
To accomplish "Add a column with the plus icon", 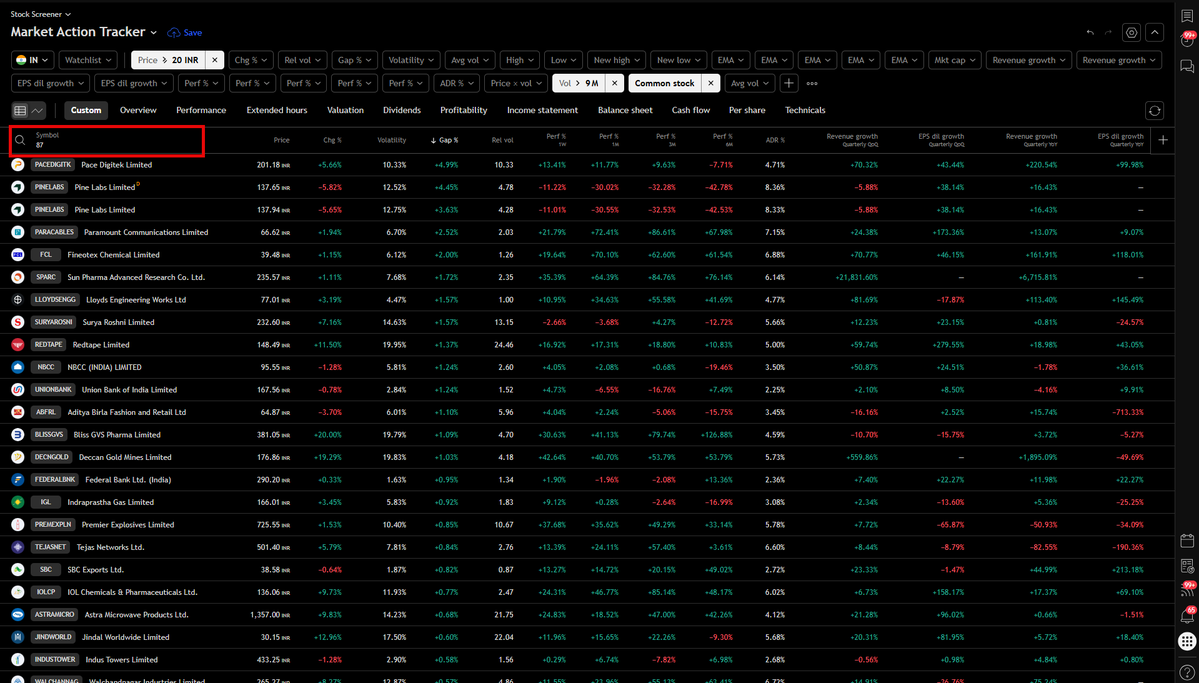I will pyautogui.click(x=1163, y=140).
